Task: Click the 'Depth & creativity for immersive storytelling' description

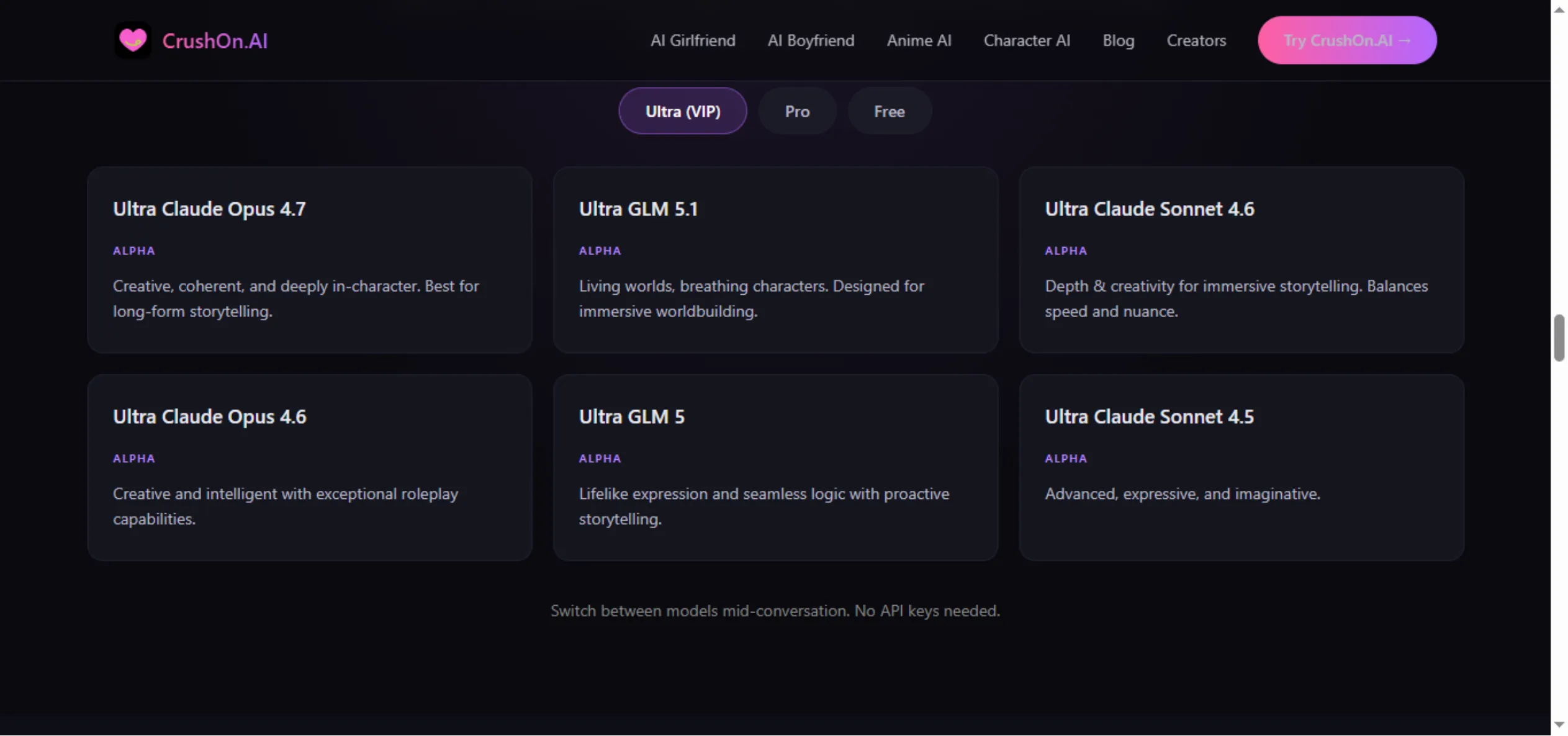Action: coord(1237,298)
